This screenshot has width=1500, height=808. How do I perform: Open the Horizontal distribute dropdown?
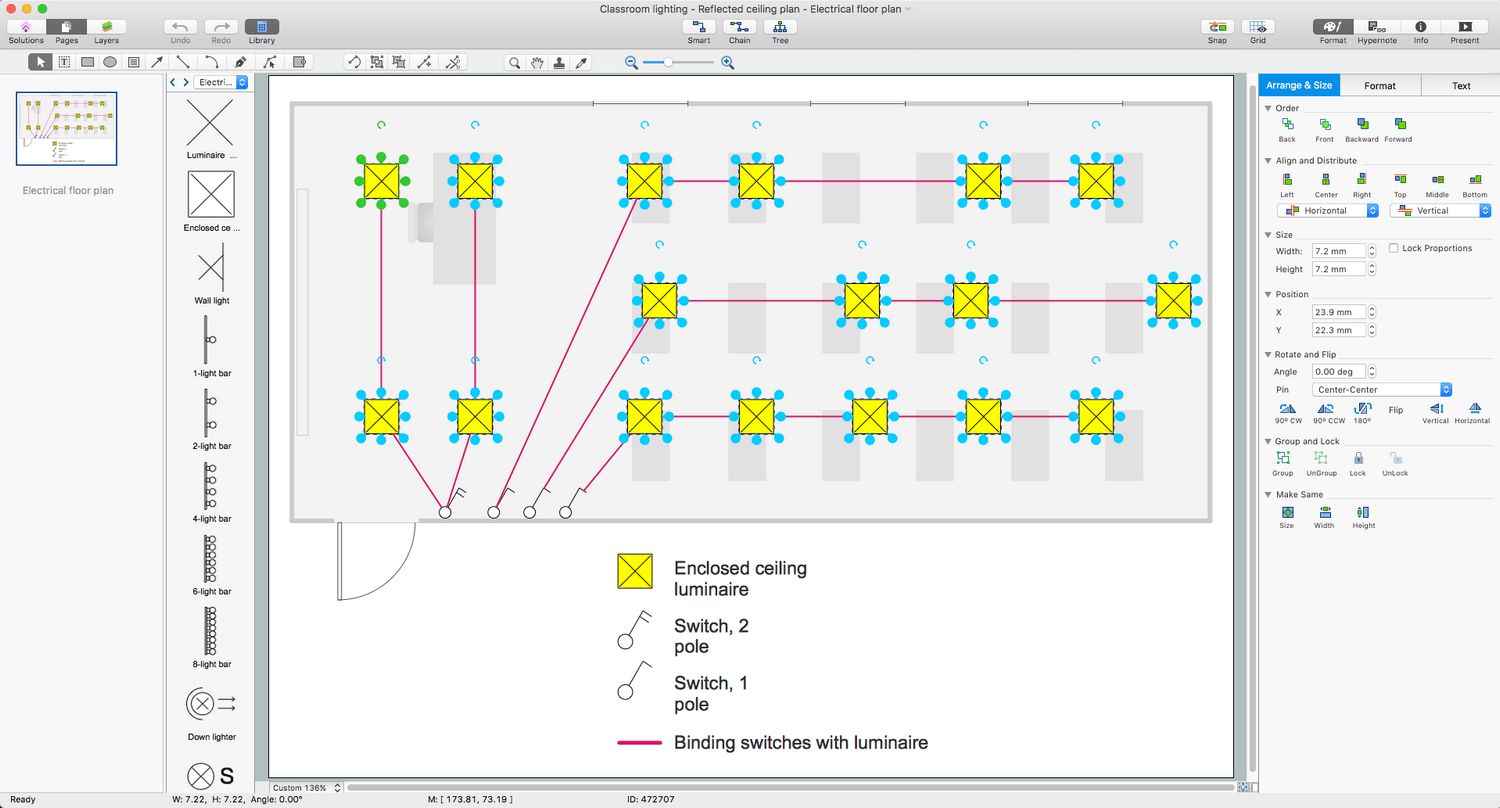click(x=1329, y=211)
